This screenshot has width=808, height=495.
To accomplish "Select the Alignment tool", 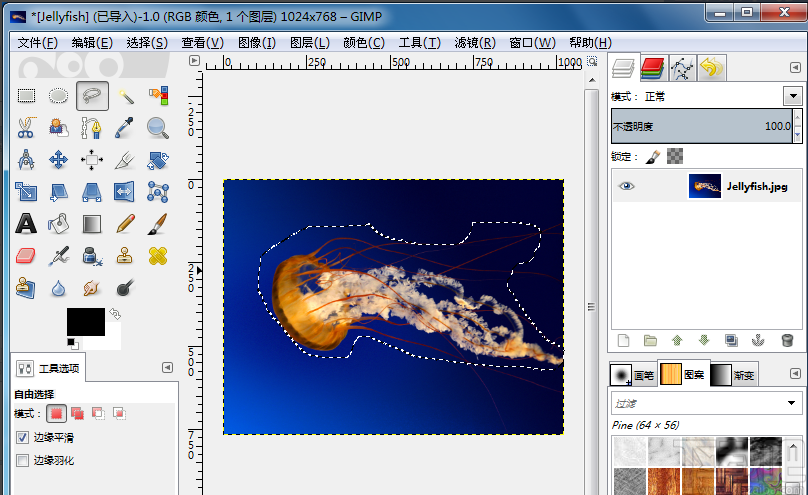I will tap(91, 160).
